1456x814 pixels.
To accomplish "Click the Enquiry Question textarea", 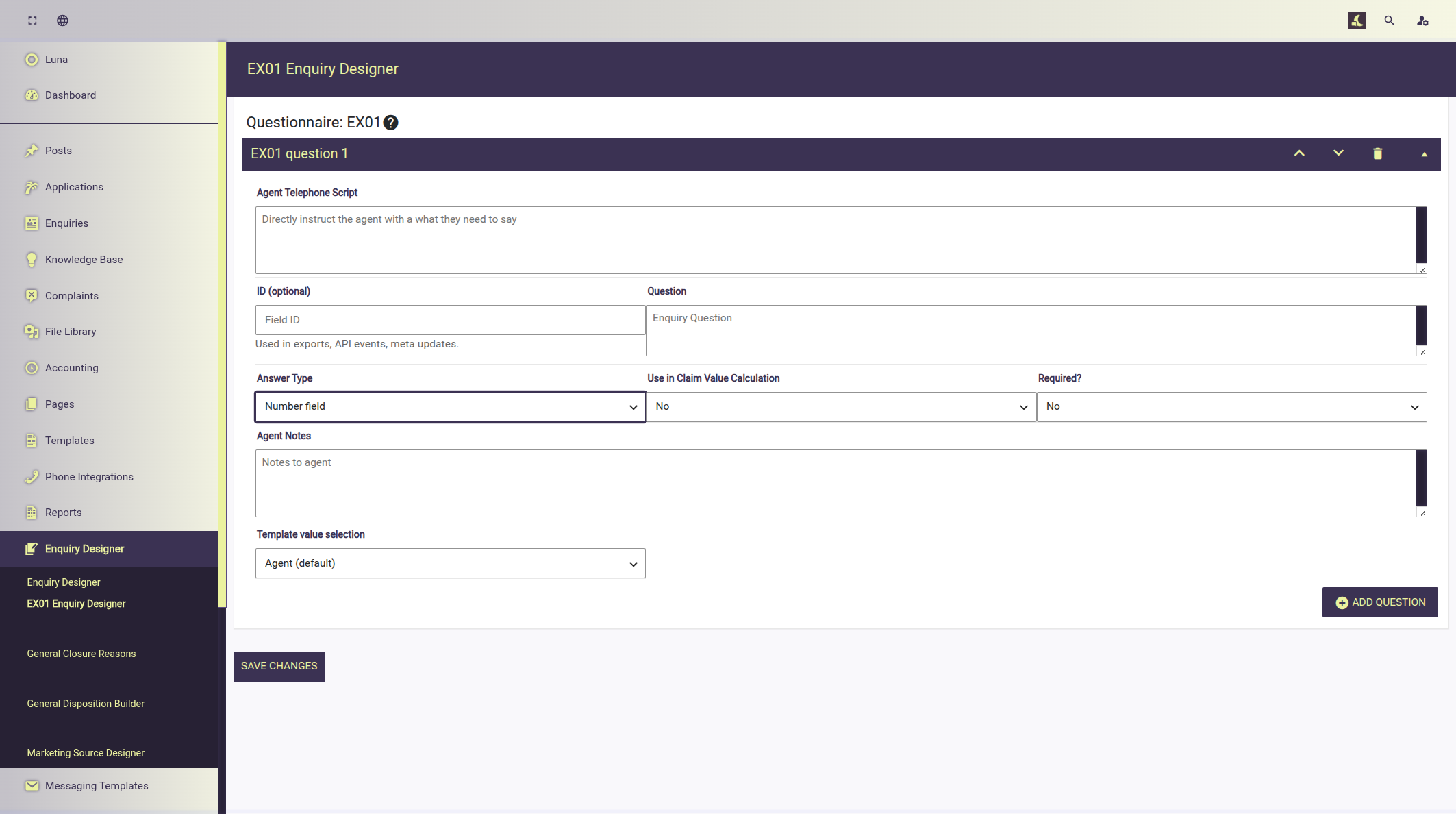I will 1036,330.
